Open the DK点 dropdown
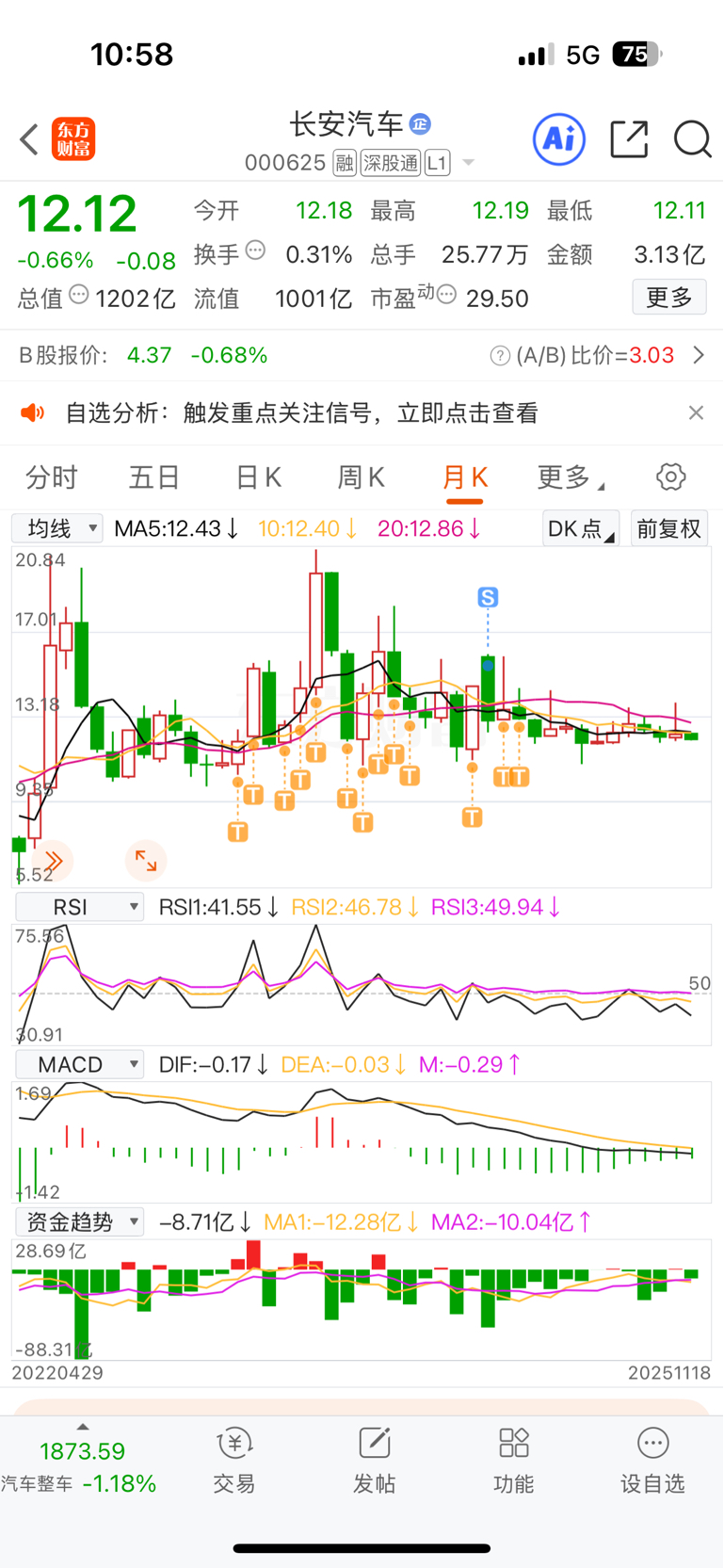The height and width of the screenshot is (1568, 724). tap(581, 528)
